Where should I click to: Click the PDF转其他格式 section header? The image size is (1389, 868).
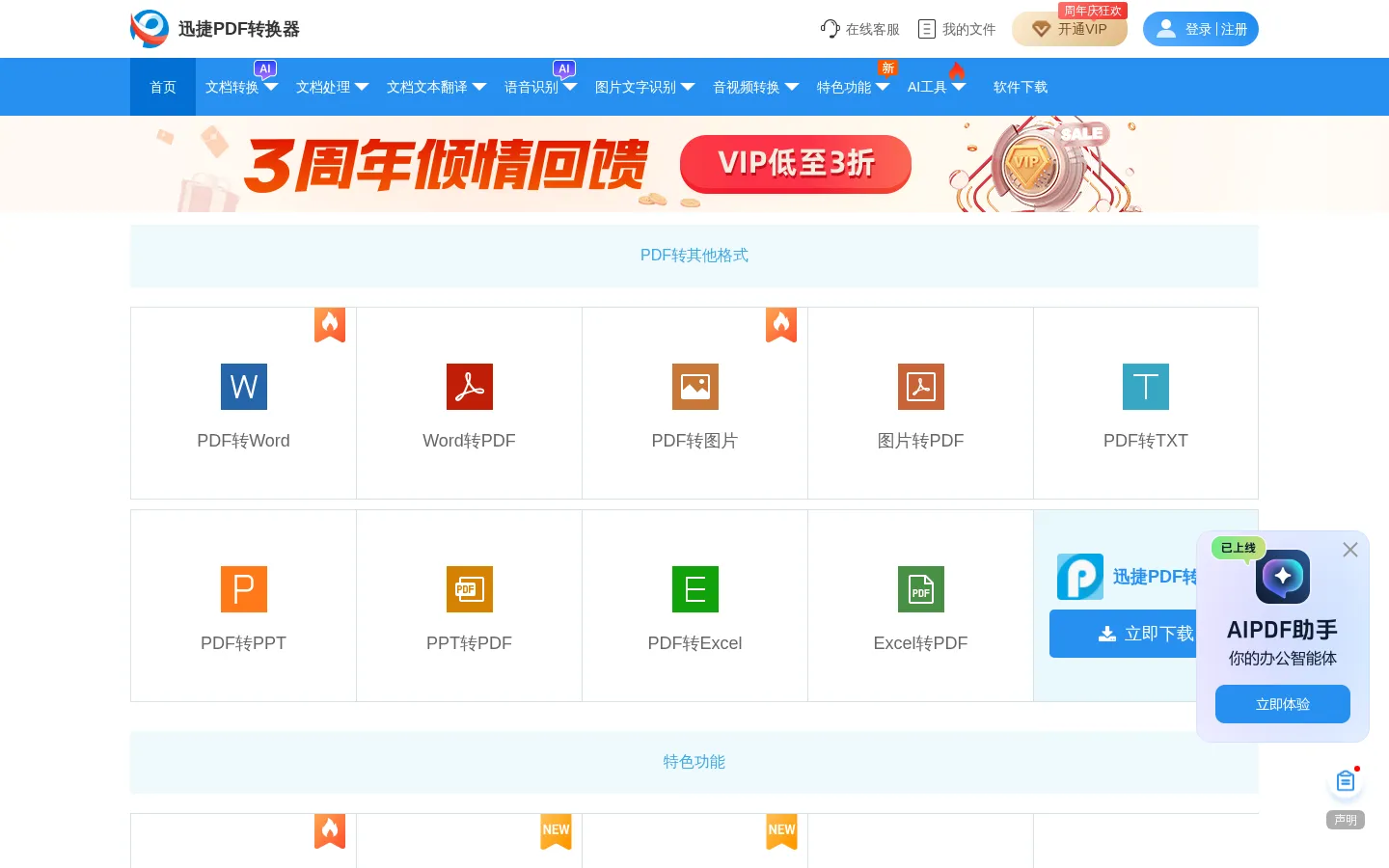[x=694, y=256]
